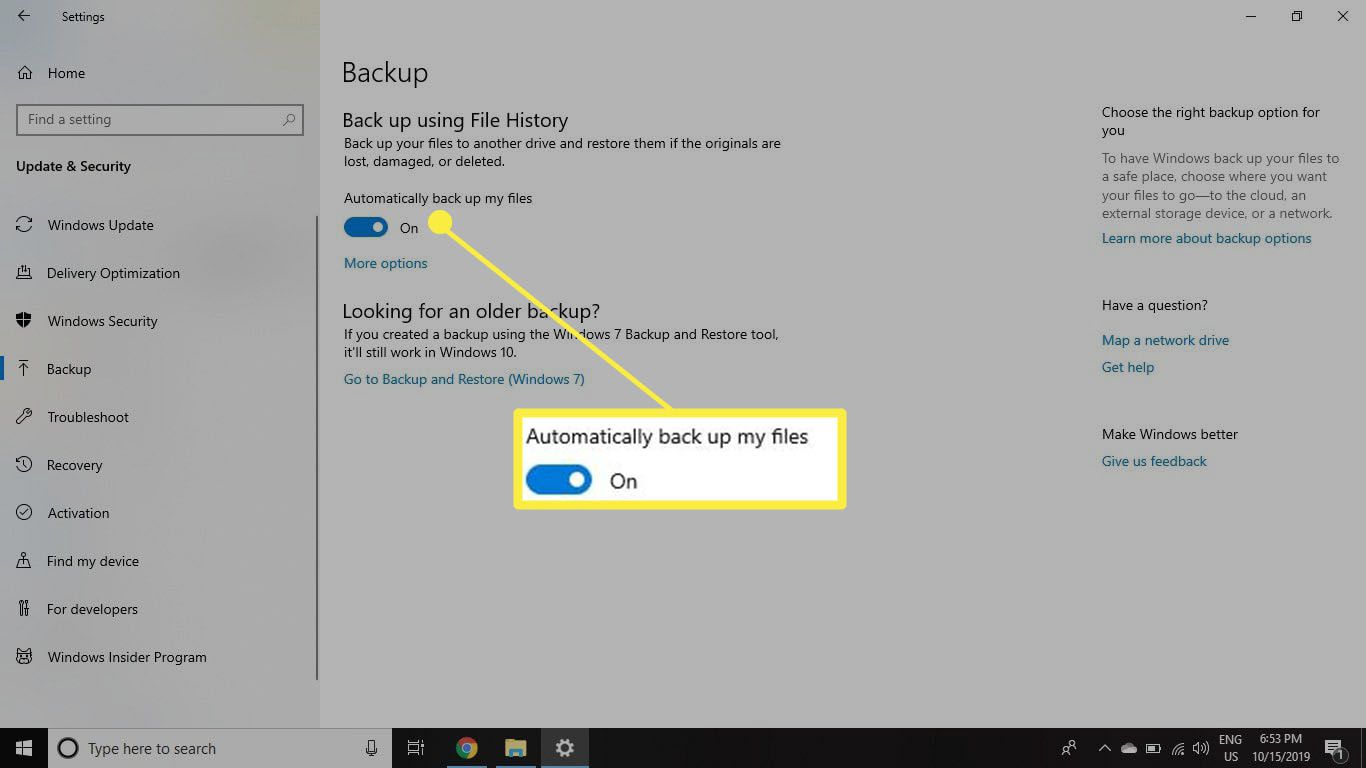Image resolution: width=1366 pixels, height=768 pixels.
Task: Click the More options link
Action: (385, 263)
